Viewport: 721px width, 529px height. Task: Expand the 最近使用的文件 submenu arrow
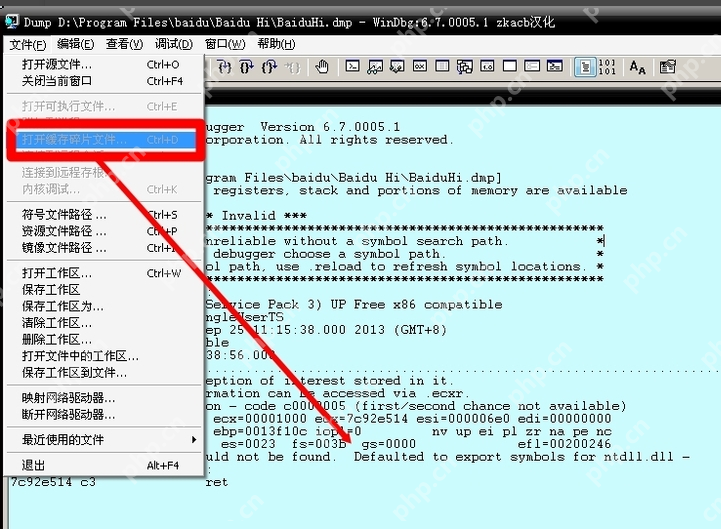[x=194, y=440]
